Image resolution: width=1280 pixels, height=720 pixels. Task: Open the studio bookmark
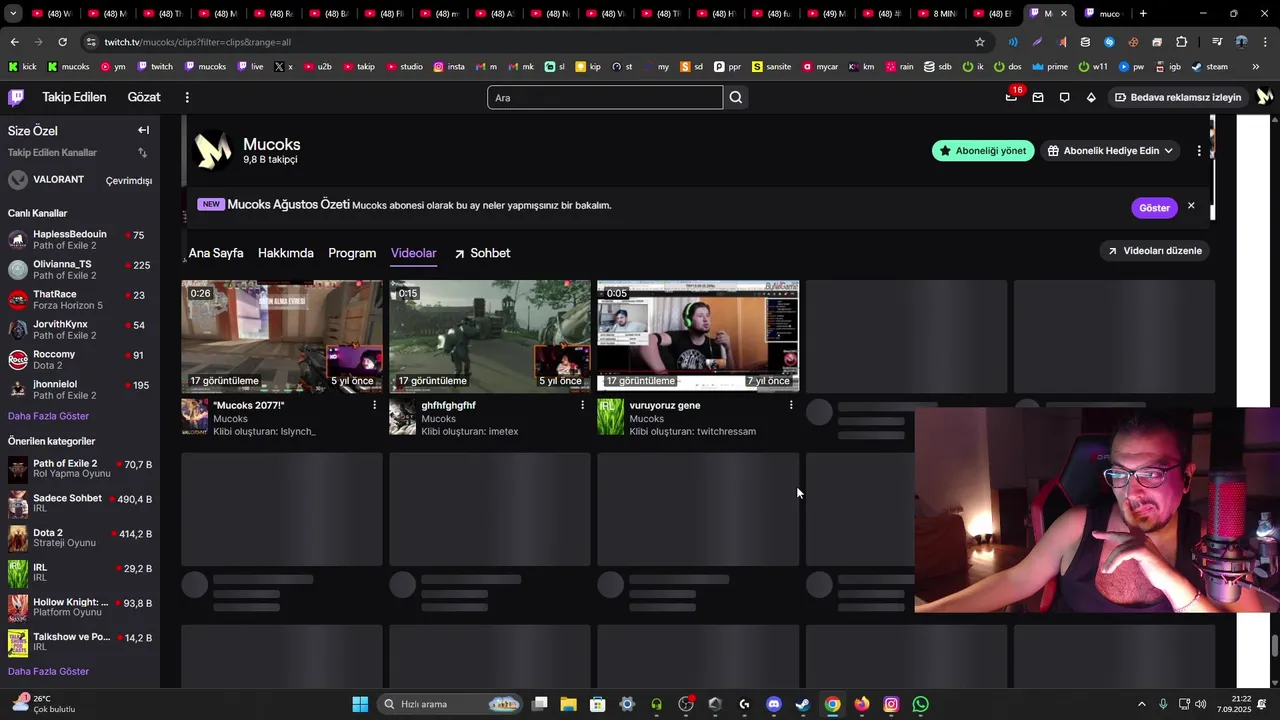[x=403, y=67]
